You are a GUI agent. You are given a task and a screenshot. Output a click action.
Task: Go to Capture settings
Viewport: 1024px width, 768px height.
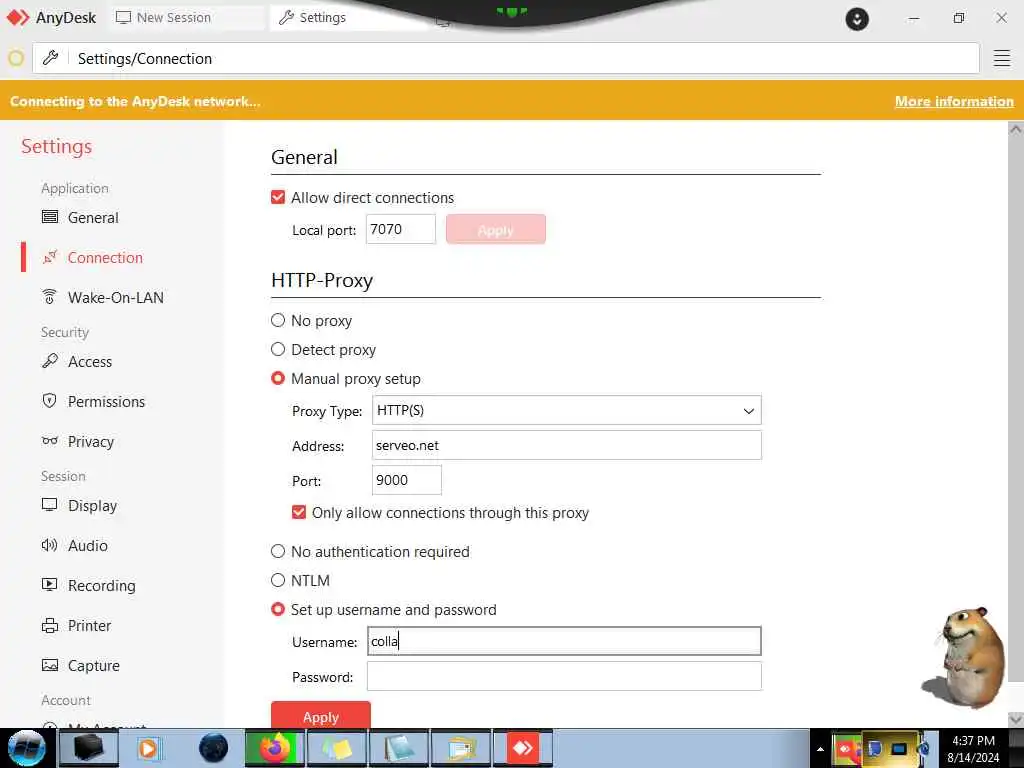tap(93, 665)
